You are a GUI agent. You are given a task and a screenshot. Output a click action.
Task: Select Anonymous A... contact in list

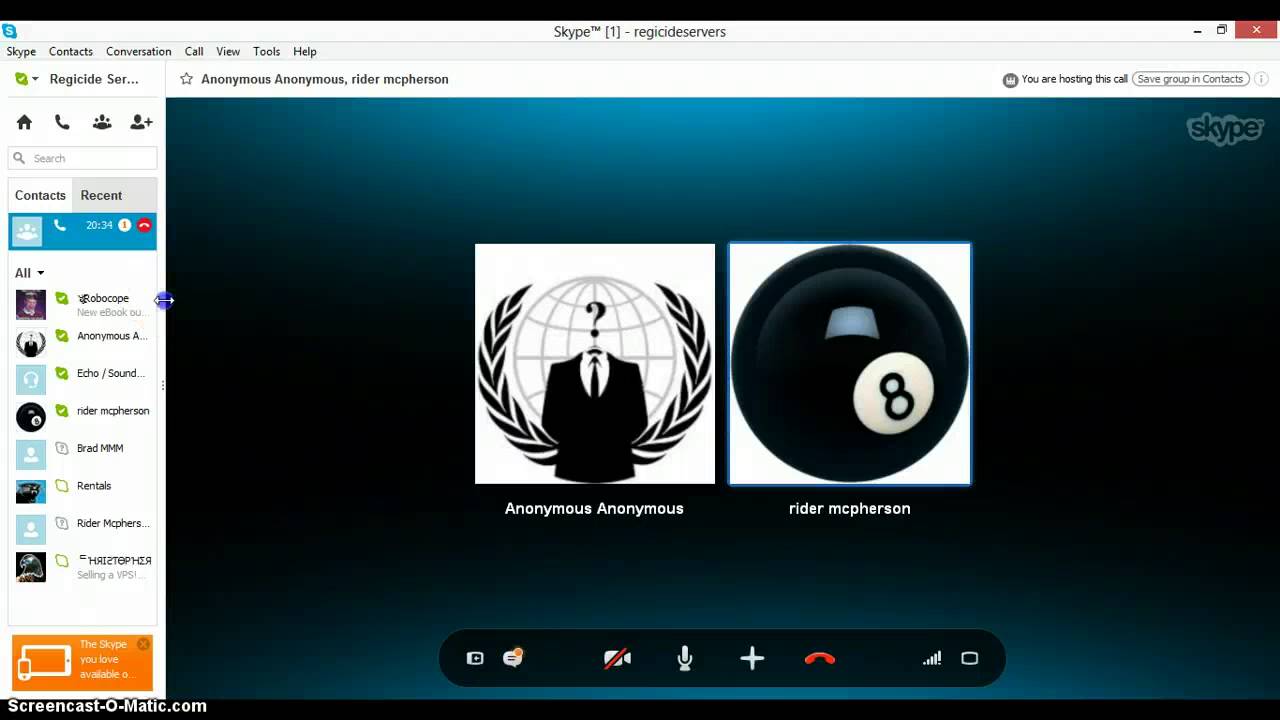click(83, 342)
